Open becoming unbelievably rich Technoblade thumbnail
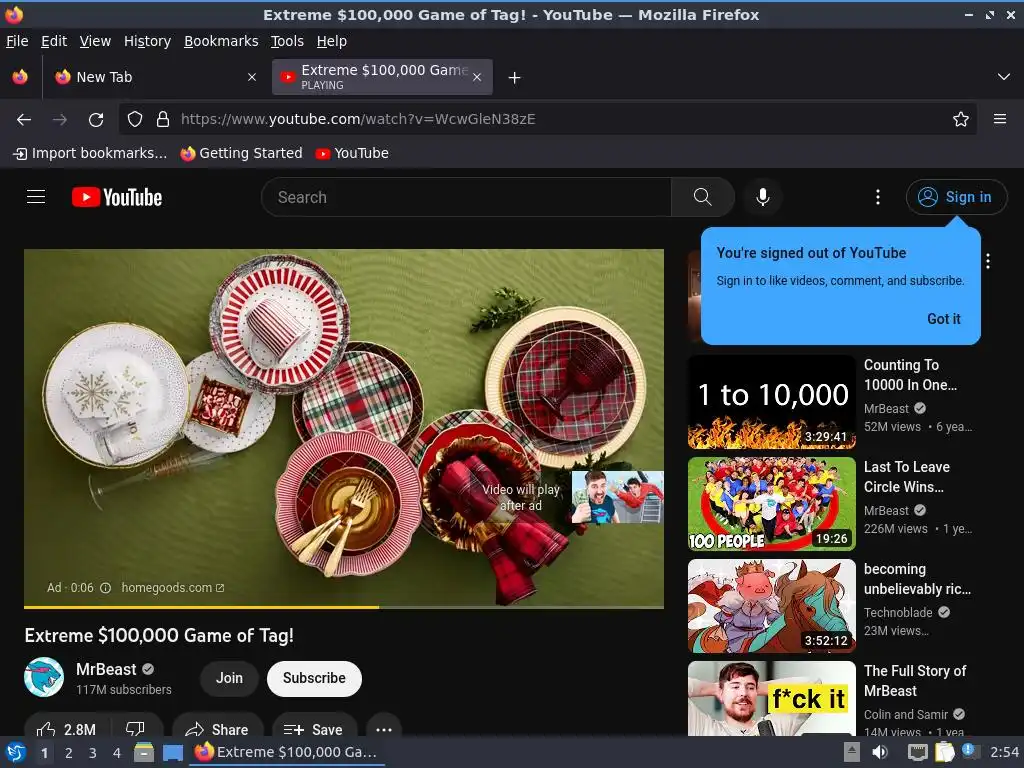The image size is (1024, 768). pyautogui.click(x=771, y=606)
